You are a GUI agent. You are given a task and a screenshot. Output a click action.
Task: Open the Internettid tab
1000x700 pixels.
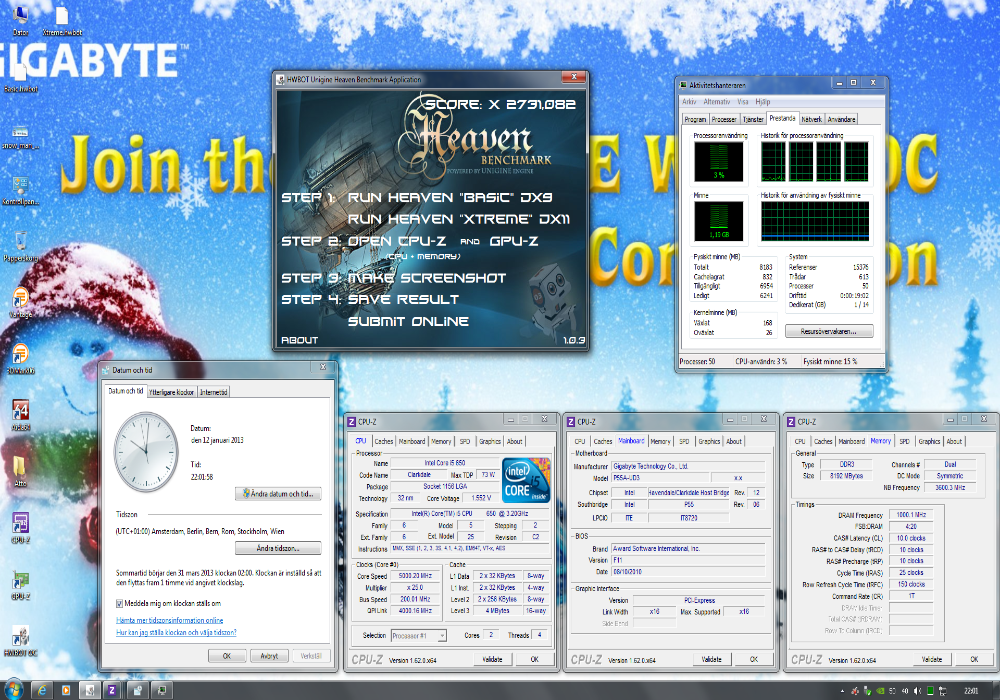[214, 392]
